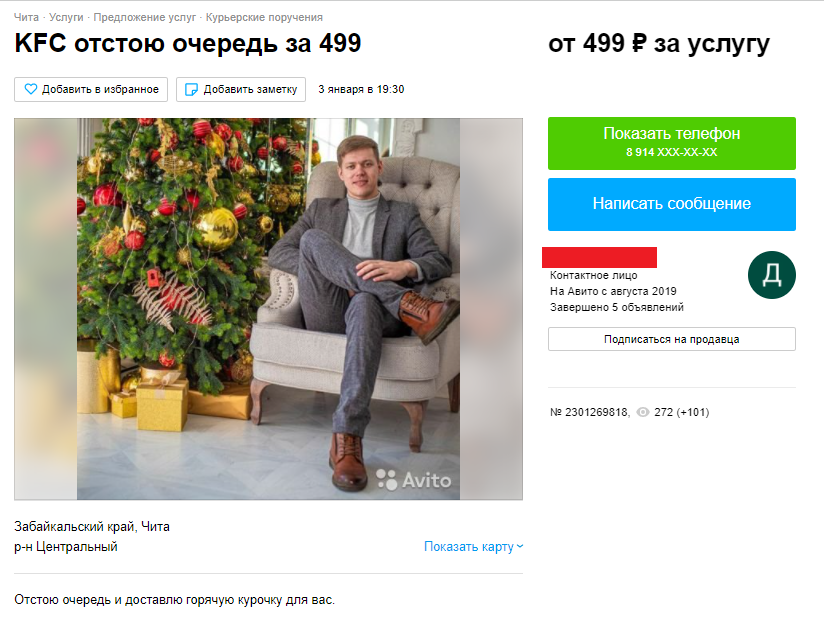The image size is (824, 630).
Task: Click the red redacted seller name
Action: click(x=600, y=257)
